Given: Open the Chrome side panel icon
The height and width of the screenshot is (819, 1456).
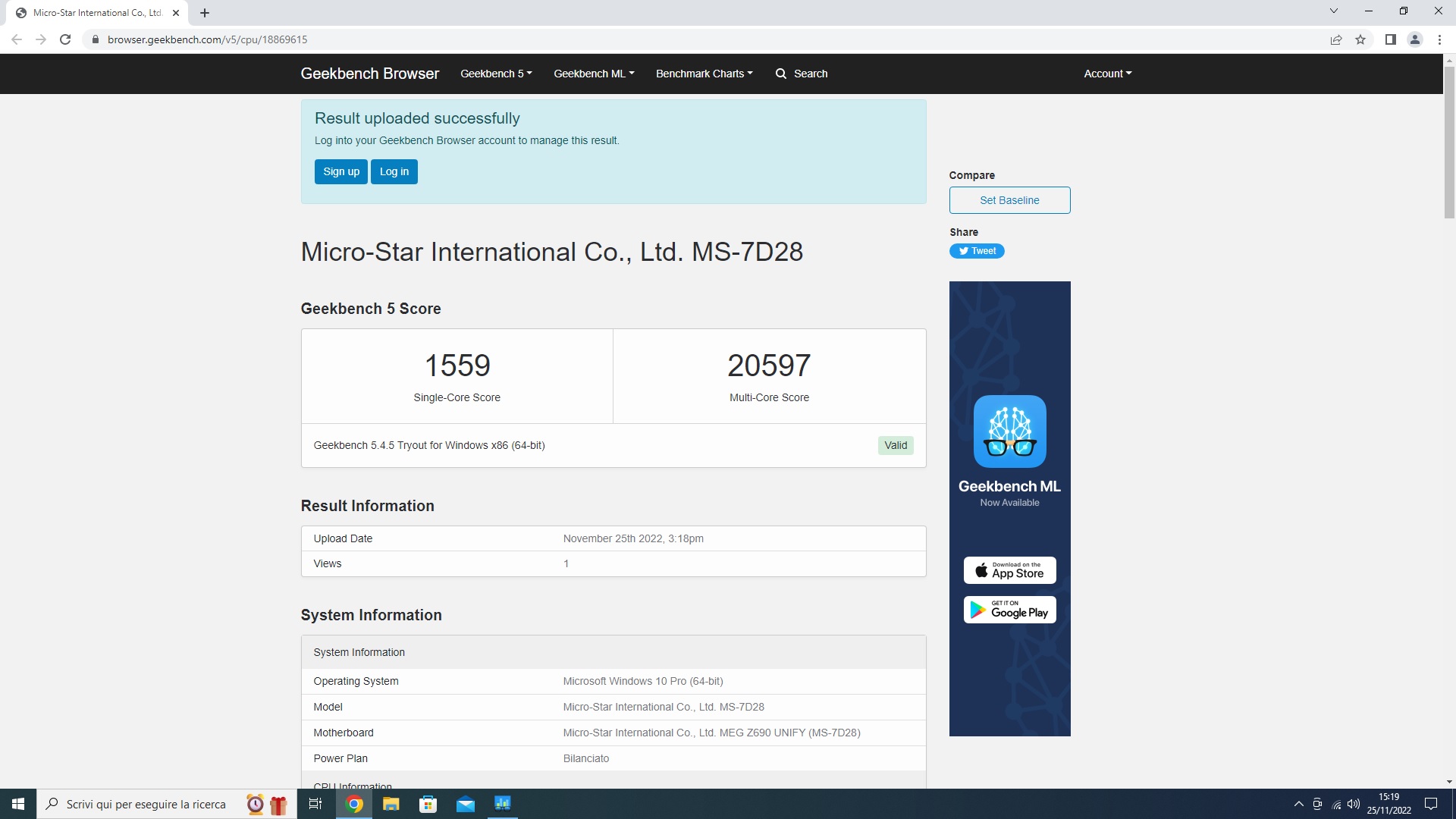Looking at the screenshot, I should tap(1391, 39).
